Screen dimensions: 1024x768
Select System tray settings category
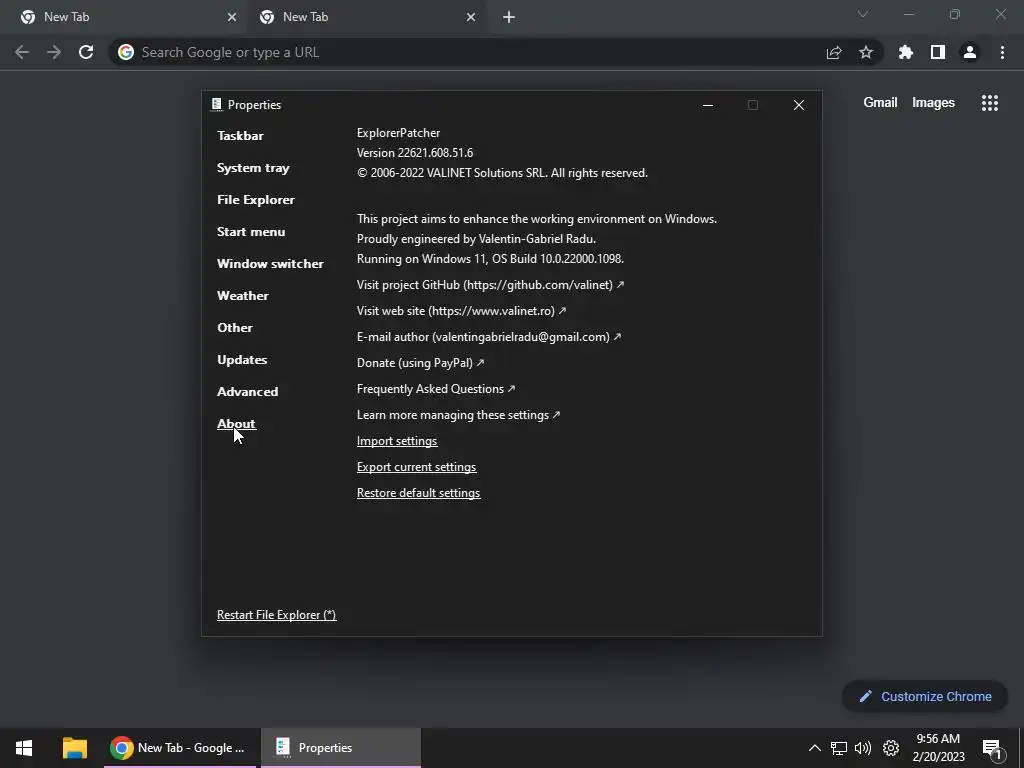(253, 168)
